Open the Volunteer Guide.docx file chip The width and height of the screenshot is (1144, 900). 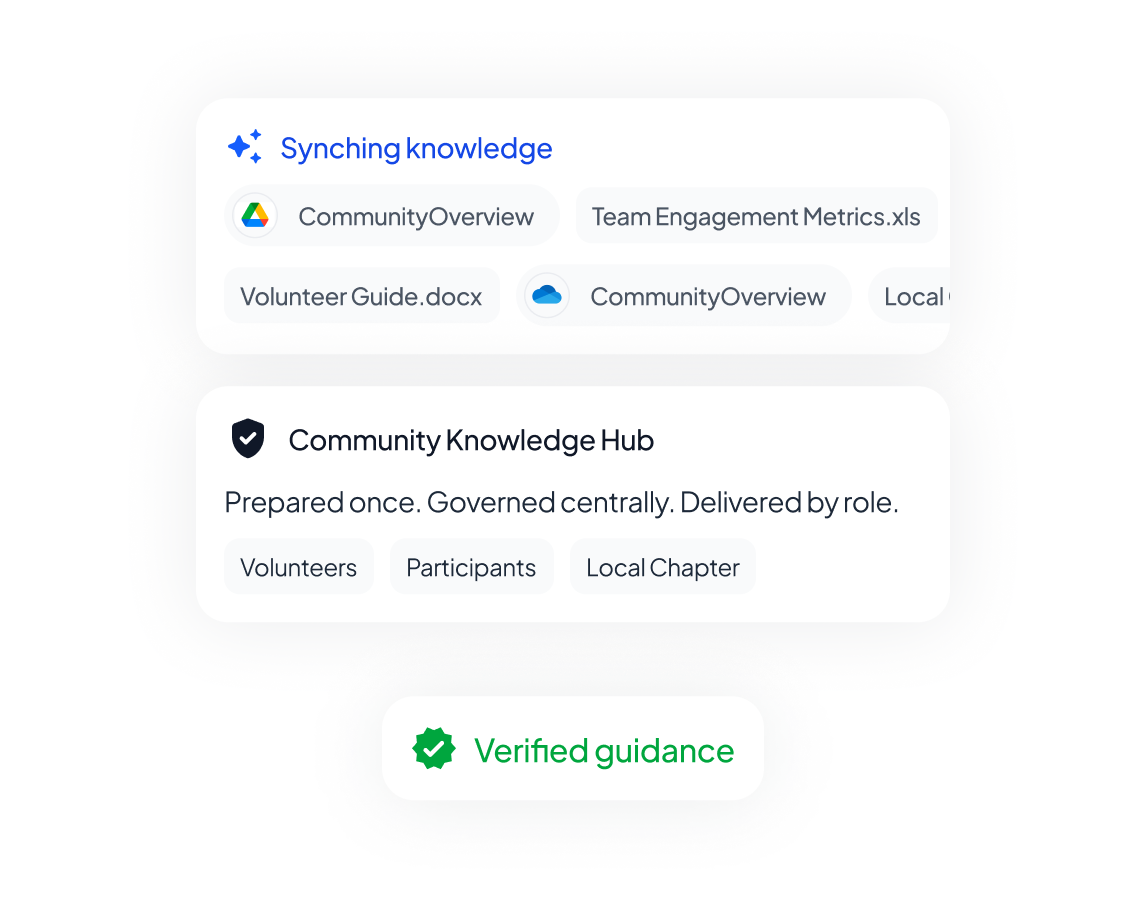click(x=361, y=297)
